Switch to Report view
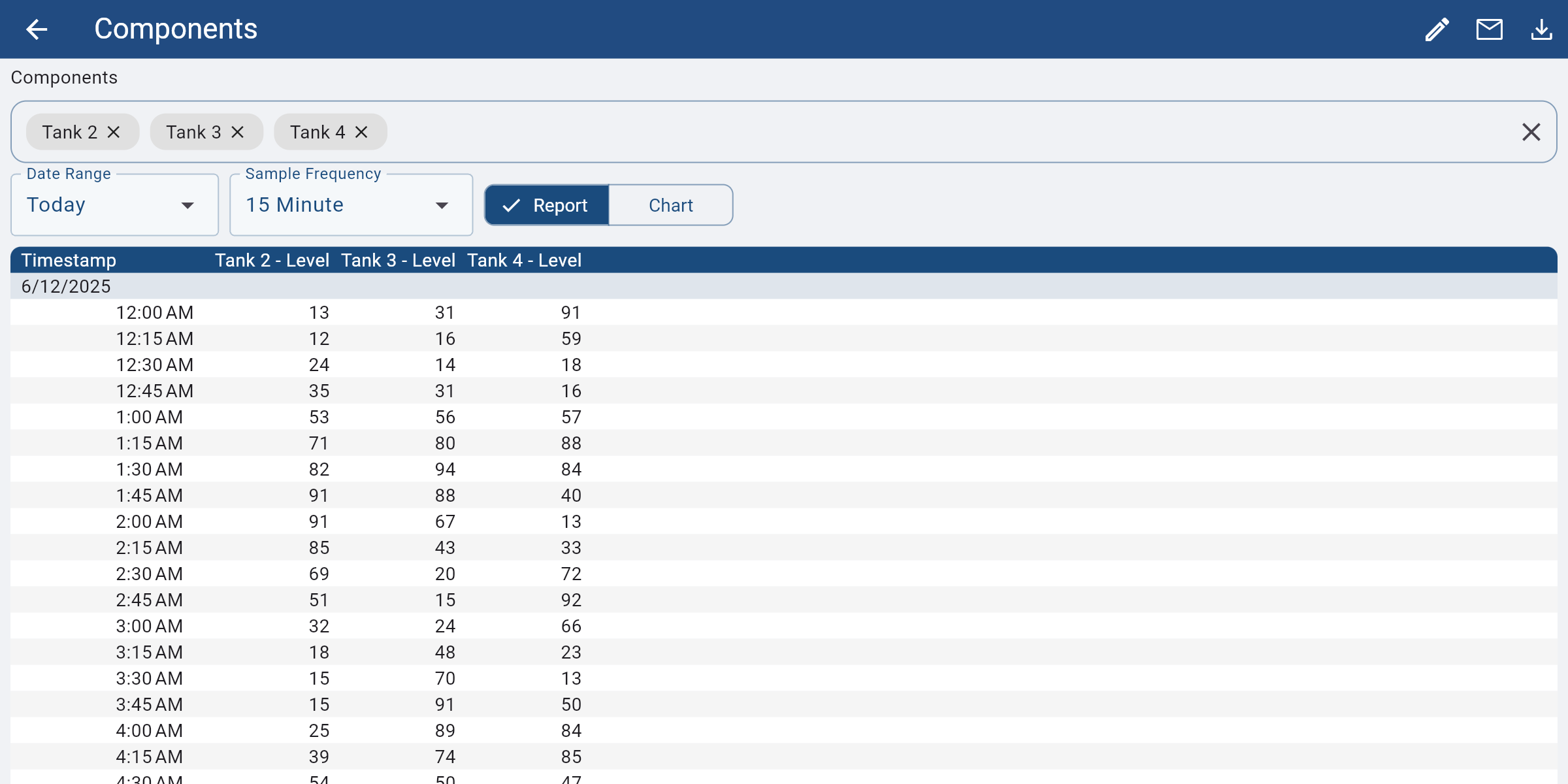This screenshot has height=784, width=1568. pyautogui.click(x=547, y=205)
